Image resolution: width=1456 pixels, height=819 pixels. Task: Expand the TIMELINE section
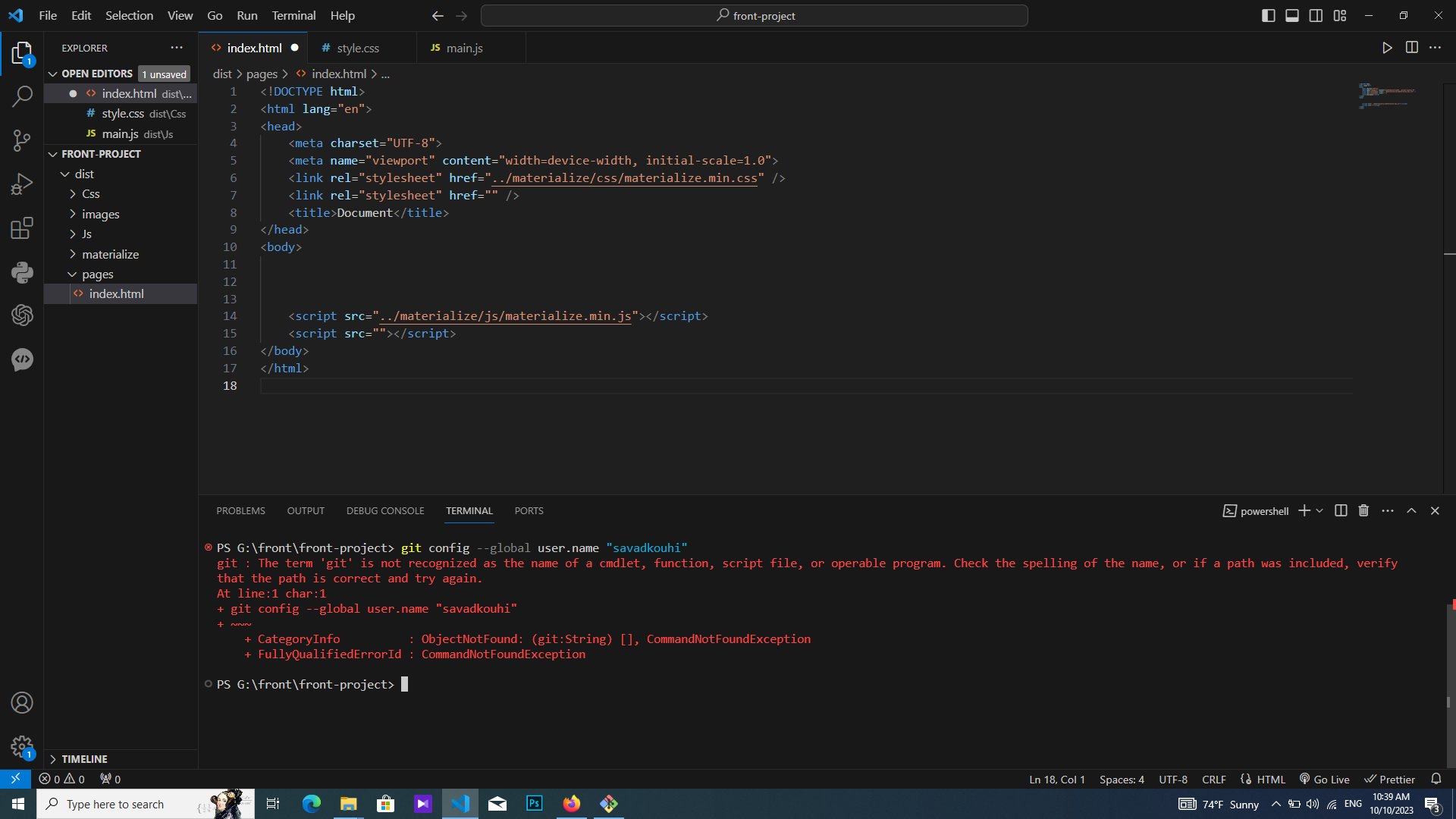tap(84, 759)
